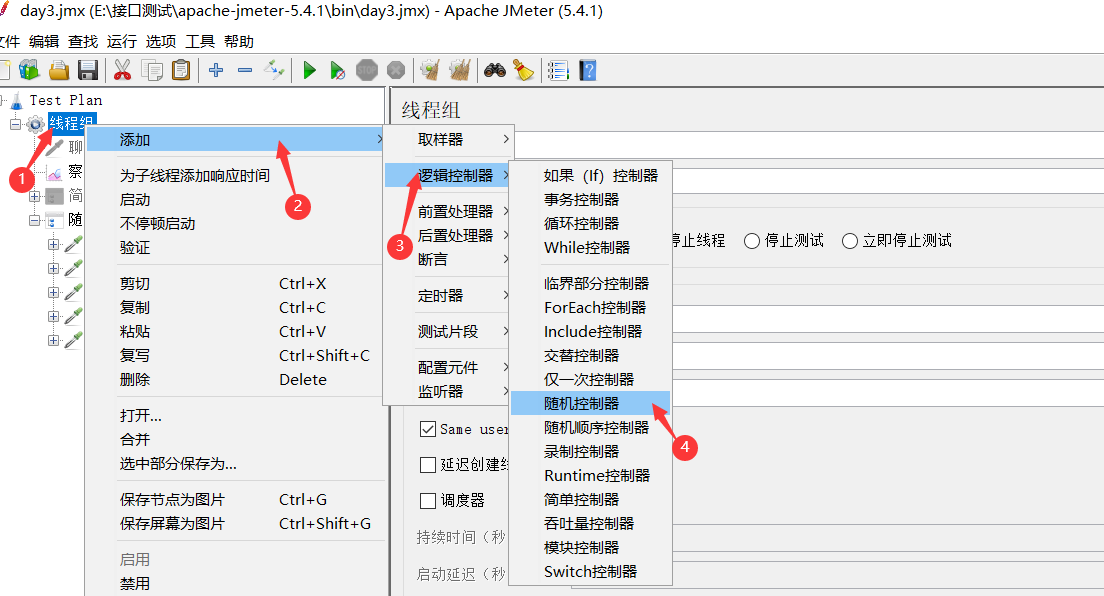Choose 仅一次控制器 from the submenu
1104x596 pixels.
coord(590,379)
